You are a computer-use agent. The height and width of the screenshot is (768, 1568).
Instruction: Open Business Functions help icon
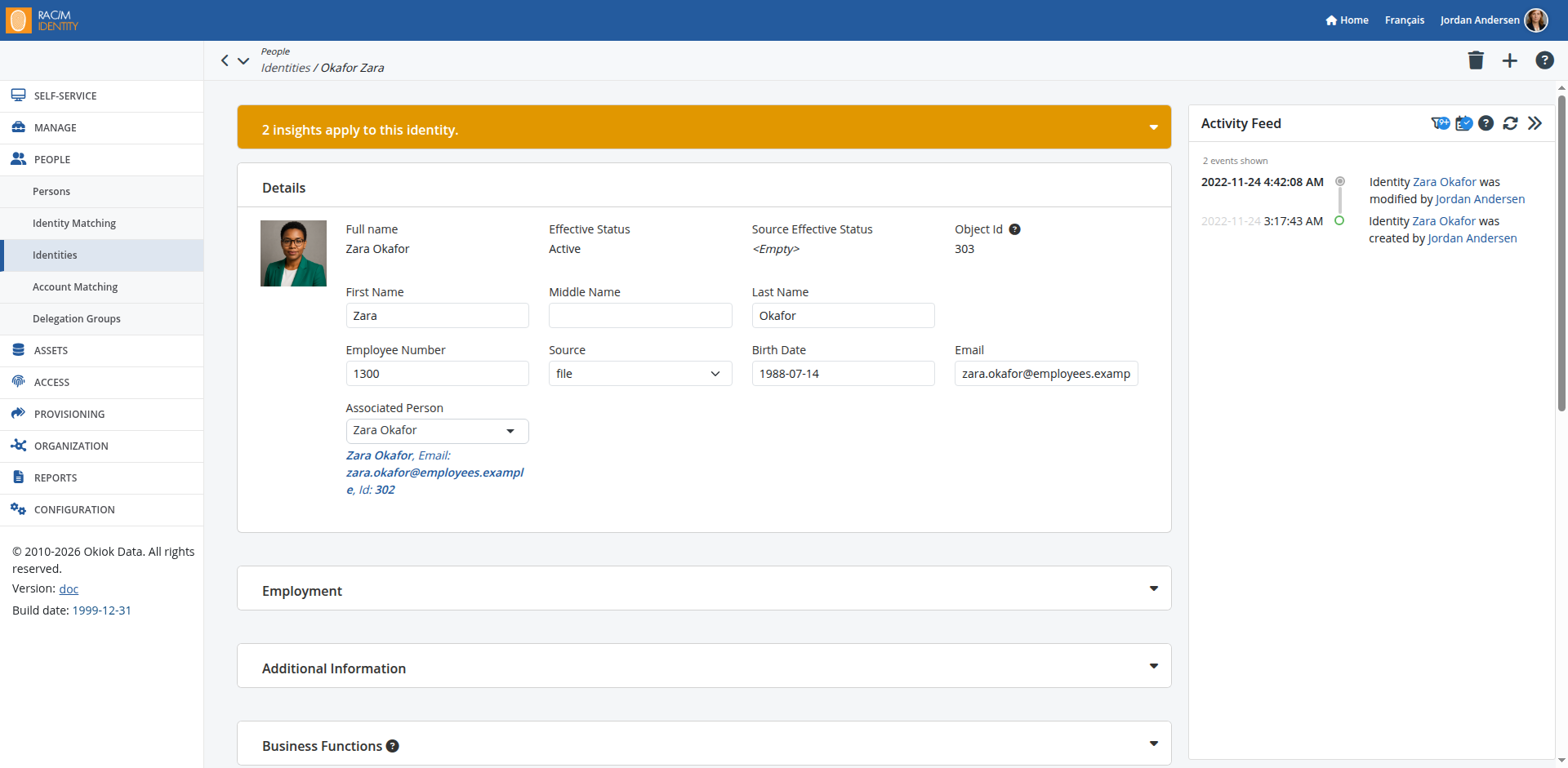point(393,746)
